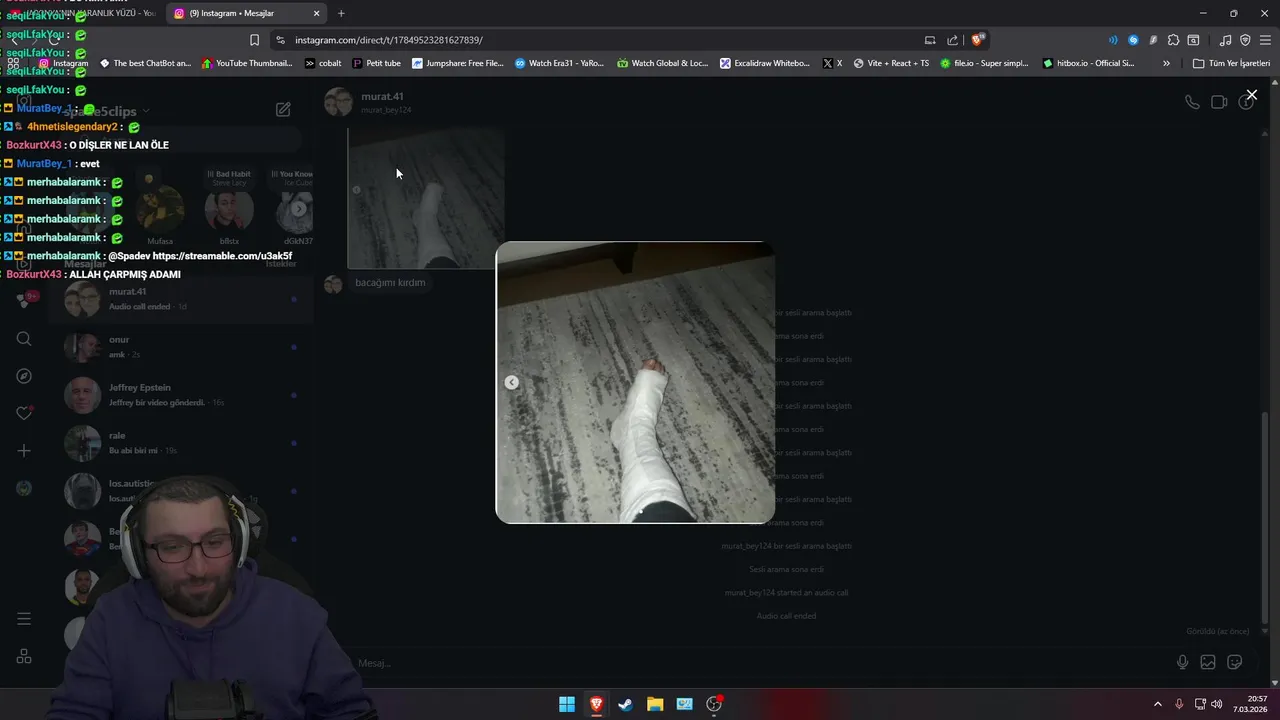Open a new browser tab

[341, 13]
